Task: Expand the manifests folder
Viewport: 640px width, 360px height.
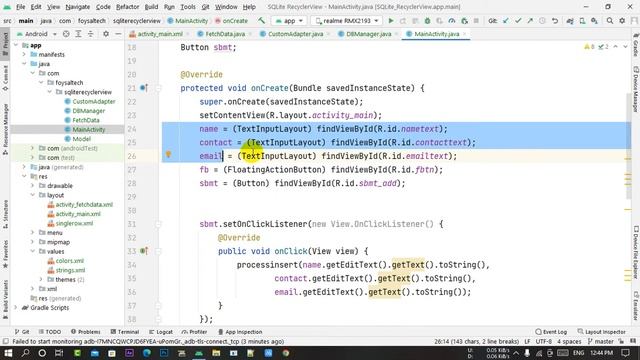Action: pos(24,54)
